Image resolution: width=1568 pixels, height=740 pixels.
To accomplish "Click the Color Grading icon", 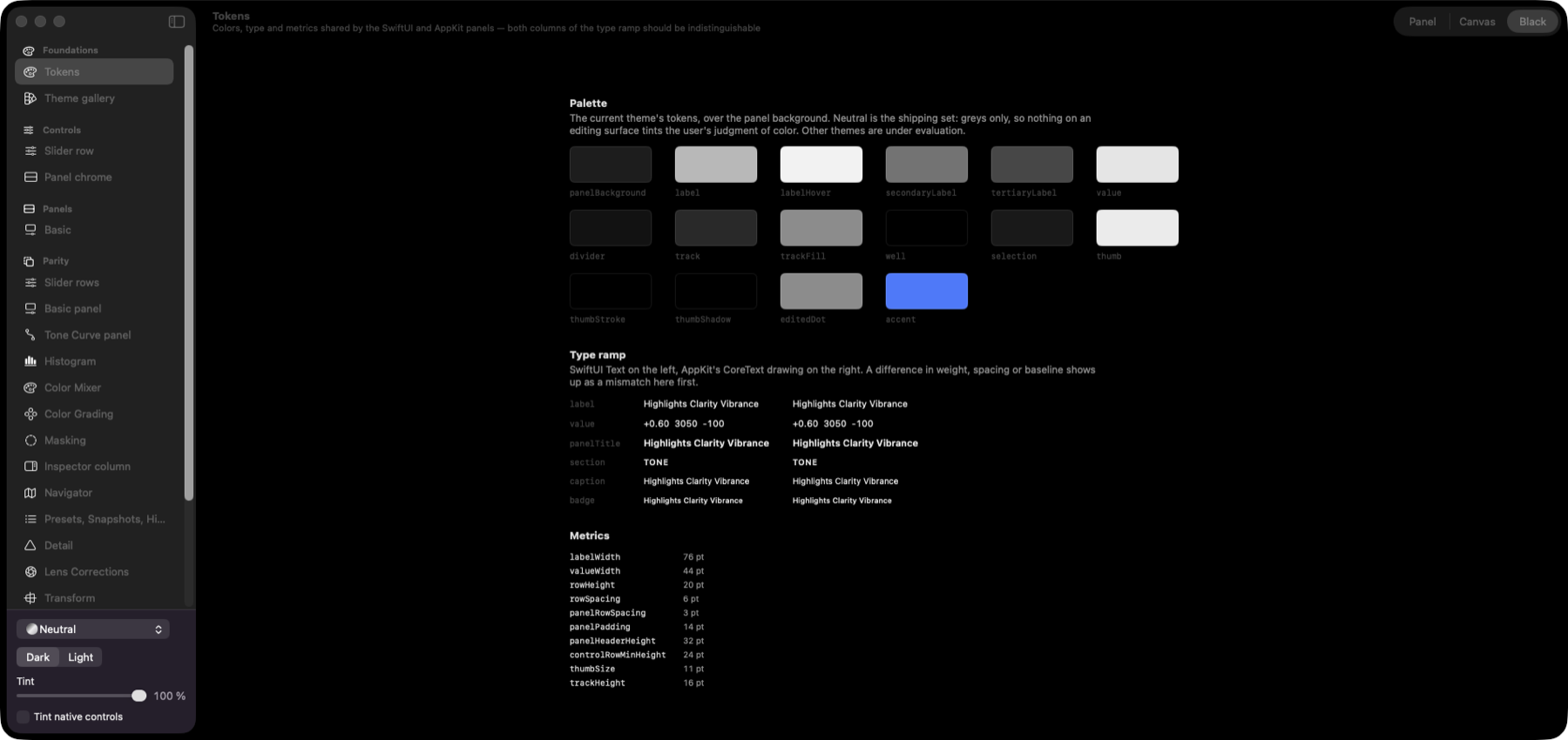I will click(30, 414).
